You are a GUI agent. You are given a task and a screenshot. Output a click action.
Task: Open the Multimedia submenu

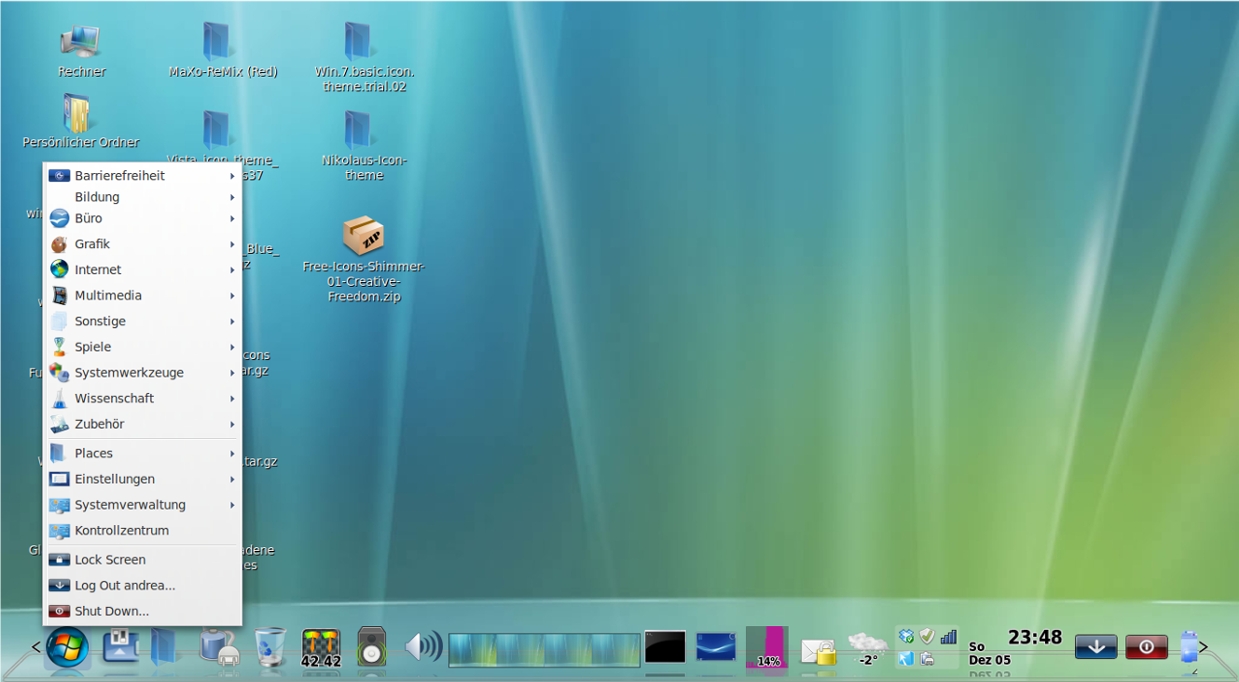coord(142,295)
